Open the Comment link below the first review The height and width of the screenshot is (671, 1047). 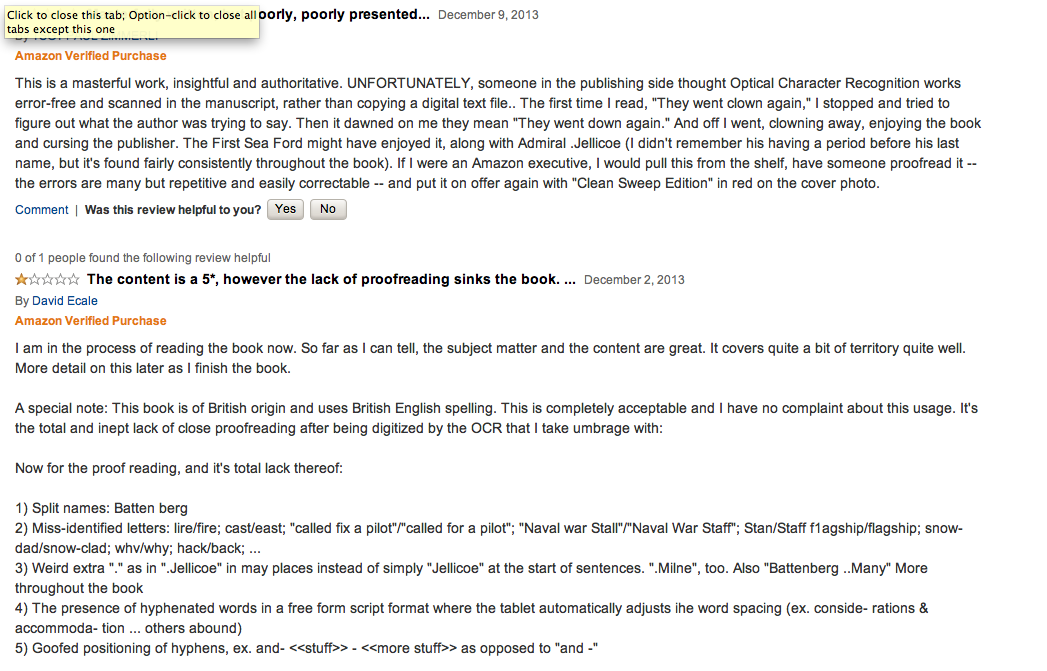[41, 210]
